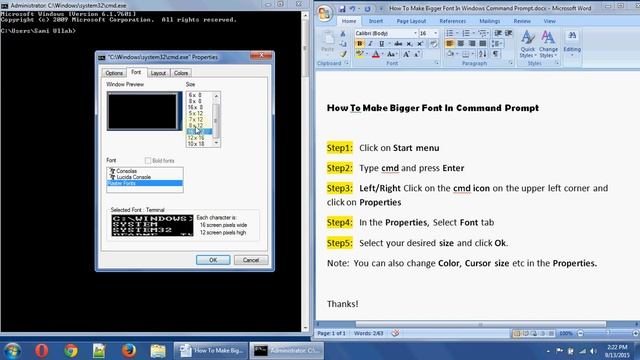Increase paragraph indent
This screenshot has height=360, width=640.
pyautogui.click(x=509, y=33)
